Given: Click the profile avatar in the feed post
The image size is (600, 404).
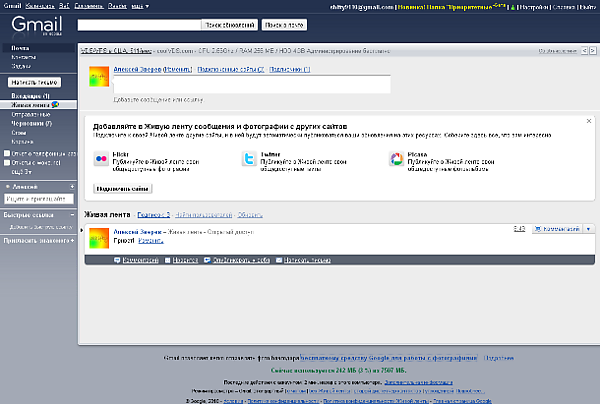Looking at the screenshot, I should point(98,238).
